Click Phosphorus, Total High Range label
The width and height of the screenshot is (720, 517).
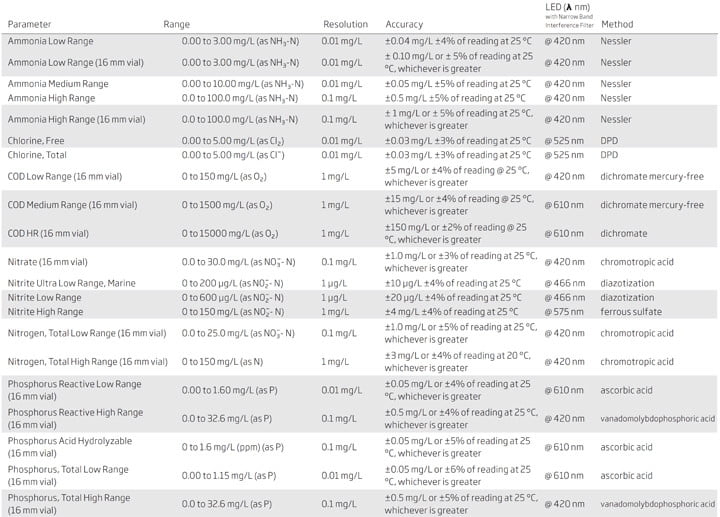[x=69, y=504]
